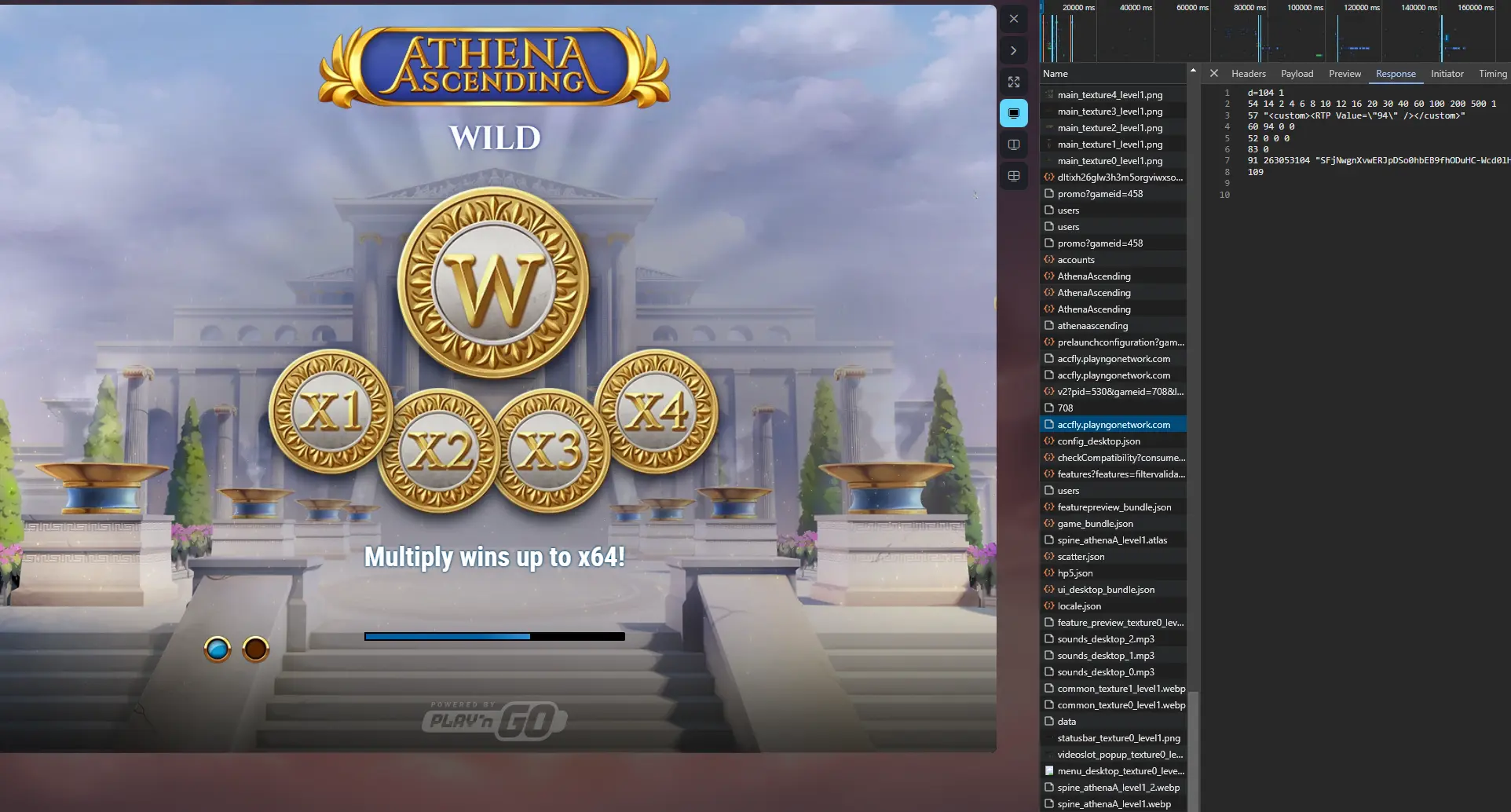Select the sounds_desktop_1.mp3 request

click(x=1113, y=655)
